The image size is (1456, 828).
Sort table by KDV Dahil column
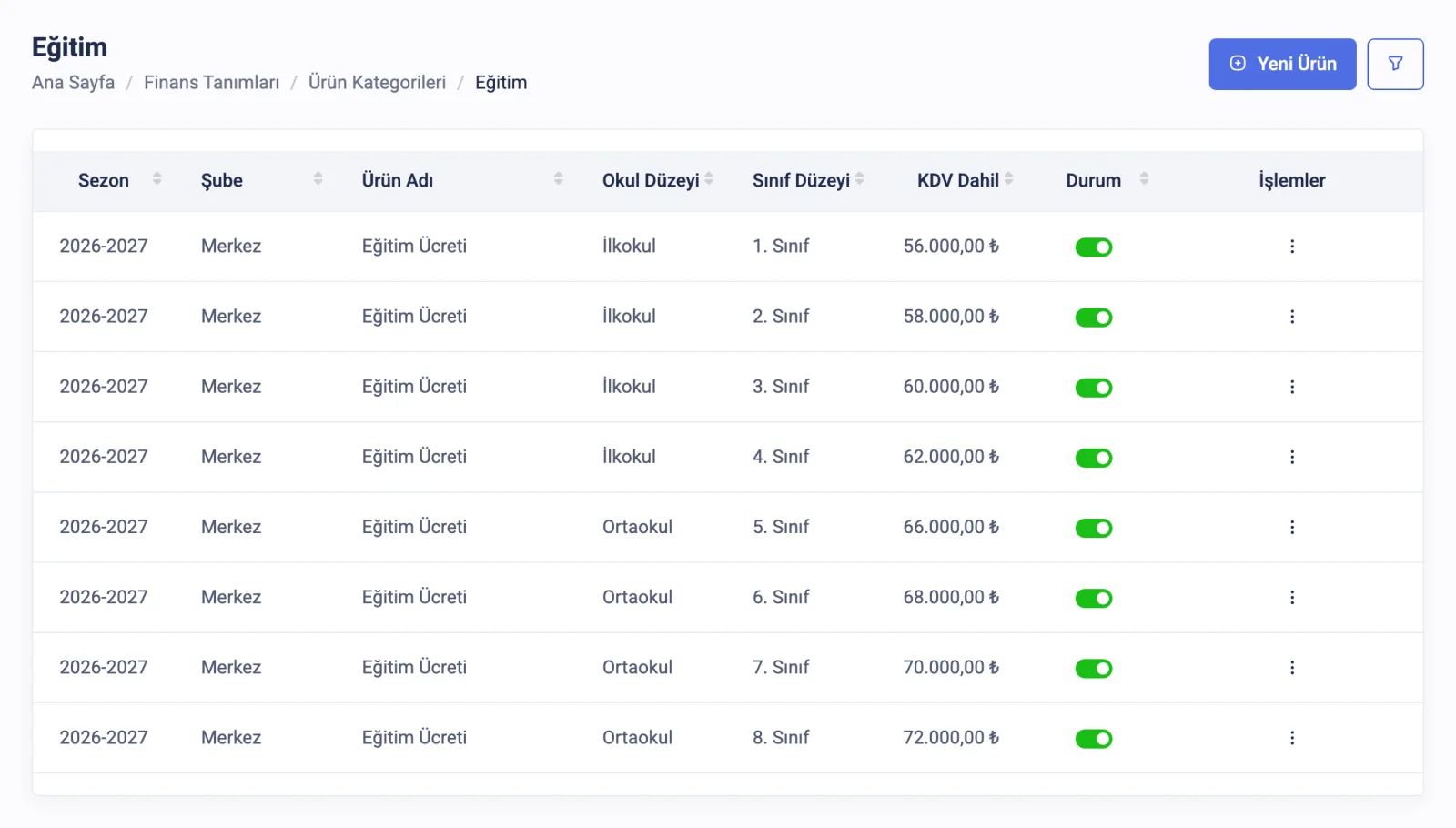coord(1009,179)
